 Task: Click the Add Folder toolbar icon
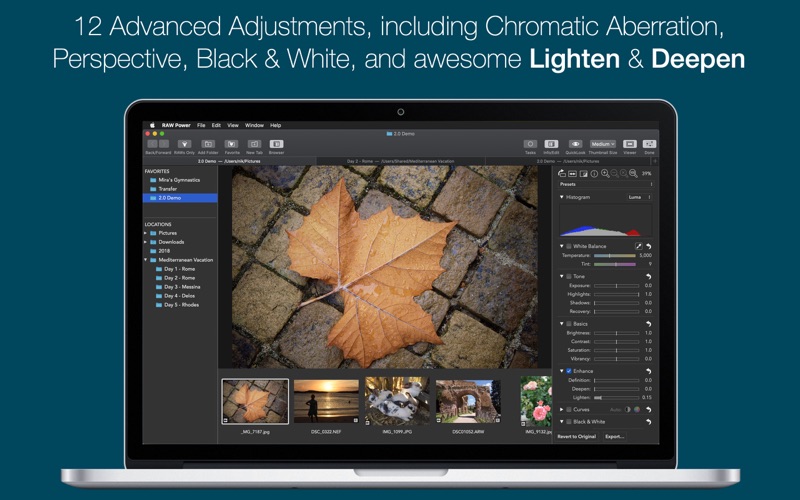click(208, 144)
